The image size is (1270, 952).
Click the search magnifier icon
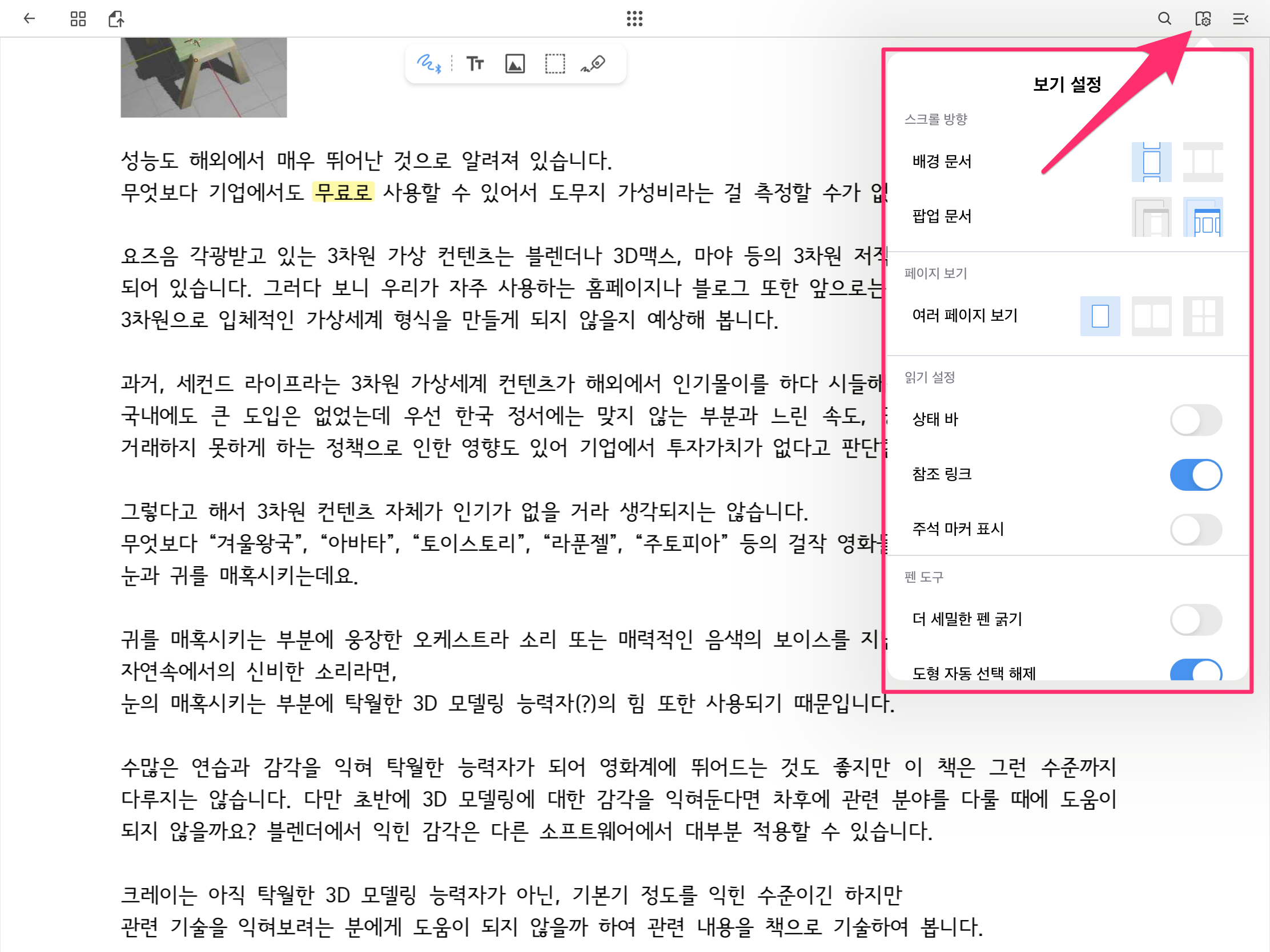[1164, 19]
